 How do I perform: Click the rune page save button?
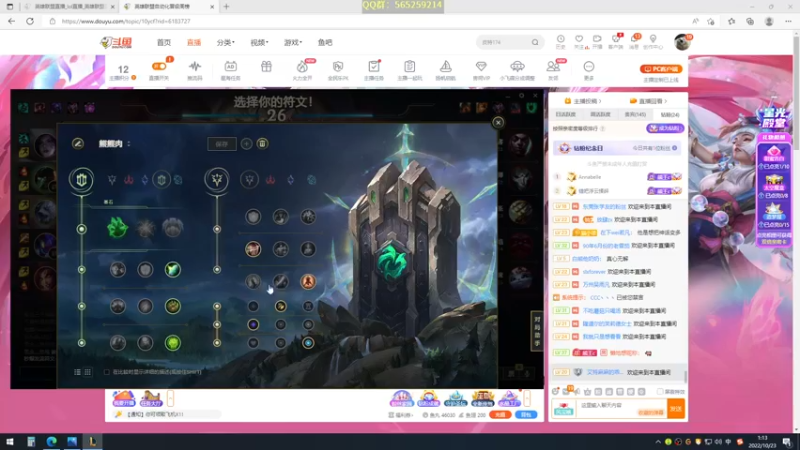[222, 144]
